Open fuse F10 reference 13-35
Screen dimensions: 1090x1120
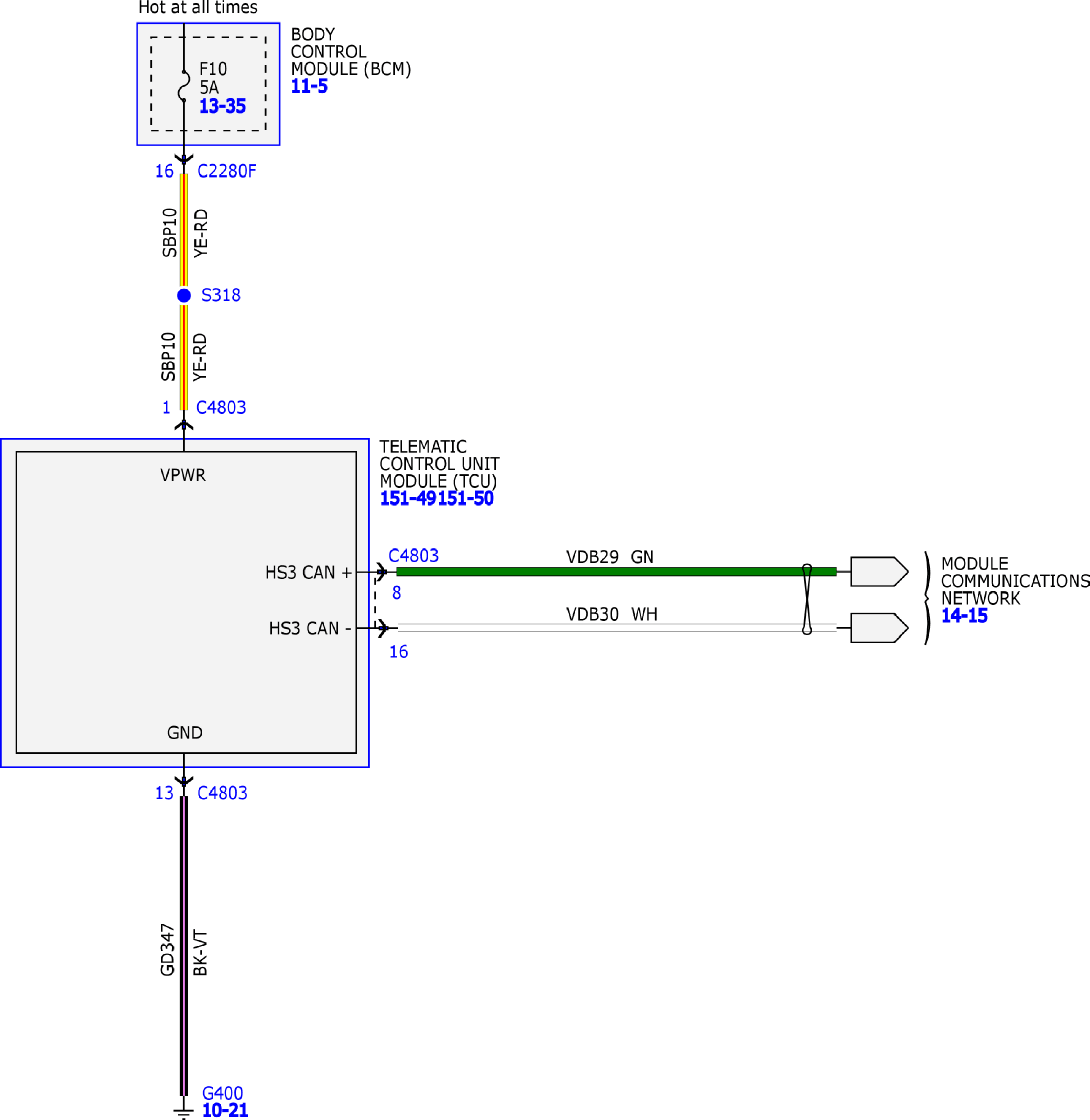(x=222, y=106)
